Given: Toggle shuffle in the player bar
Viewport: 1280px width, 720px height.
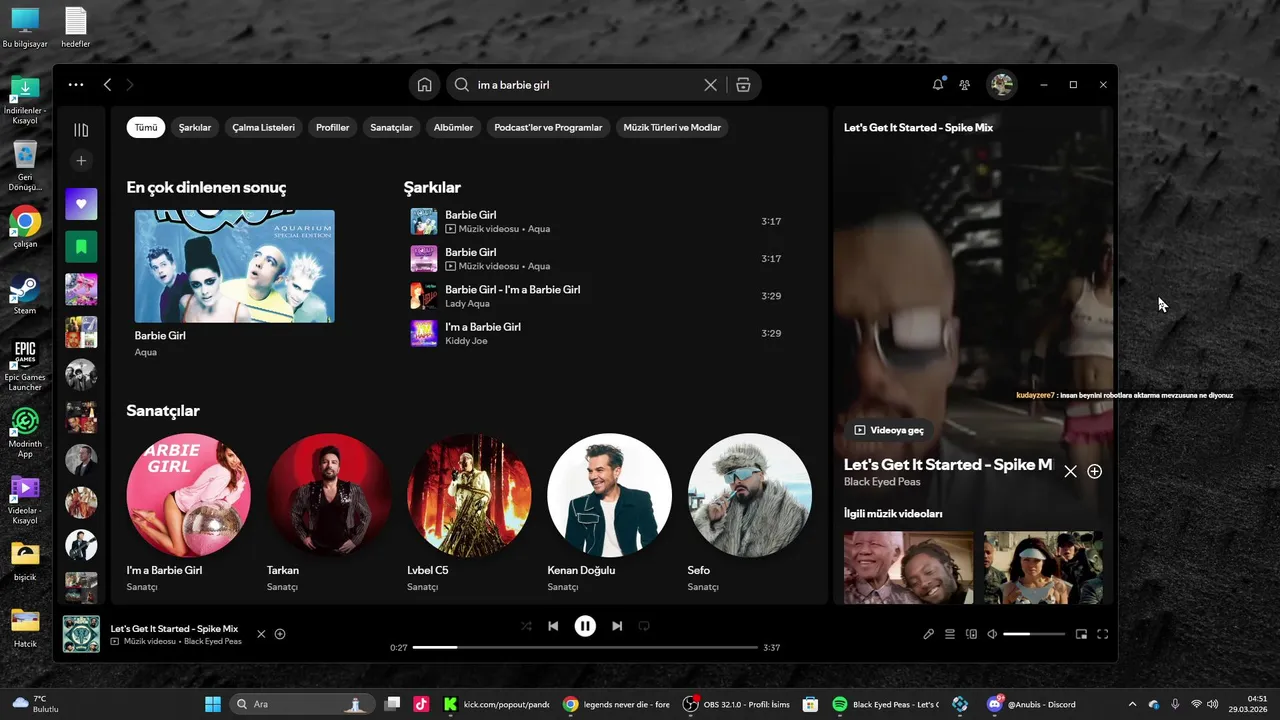Looking at the screenshot, I should tap(526, 626).
